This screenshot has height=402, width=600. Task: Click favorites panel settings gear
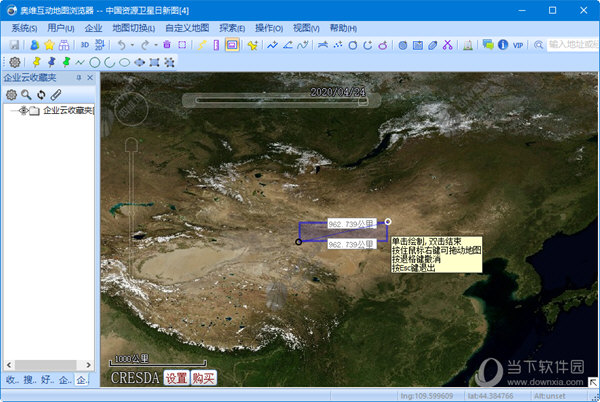coord(11,94)
